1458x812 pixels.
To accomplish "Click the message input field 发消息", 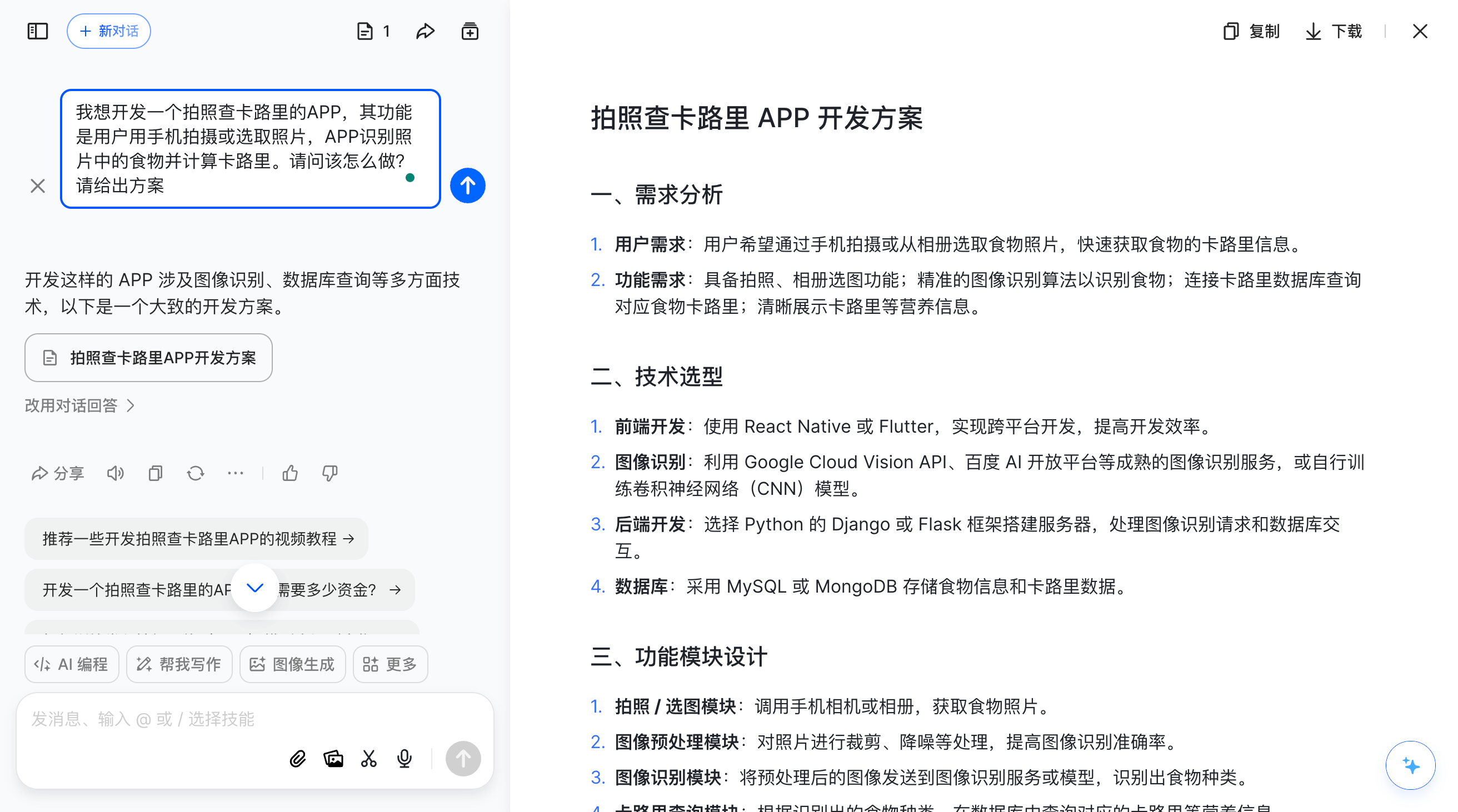I will (226, 719).
